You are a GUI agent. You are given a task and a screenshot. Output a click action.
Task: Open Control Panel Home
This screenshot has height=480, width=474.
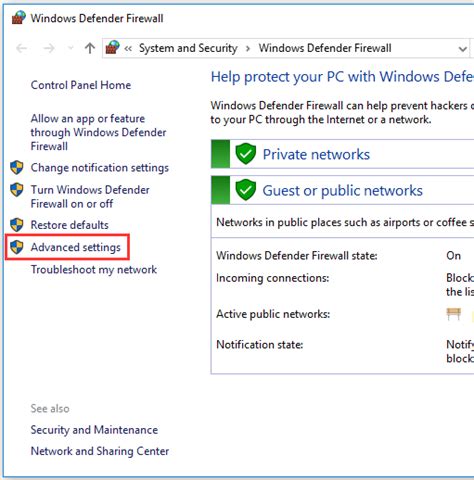[x=81, y=85]
